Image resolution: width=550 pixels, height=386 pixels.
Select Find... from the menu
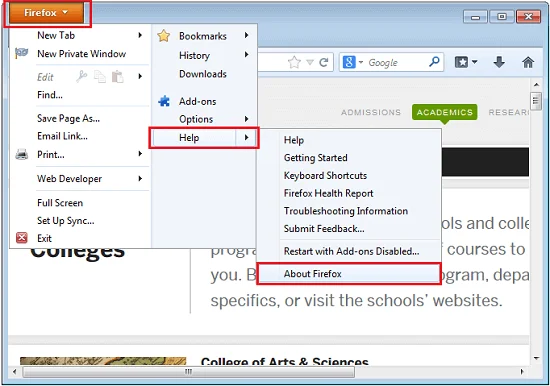[x=50, y=95]
